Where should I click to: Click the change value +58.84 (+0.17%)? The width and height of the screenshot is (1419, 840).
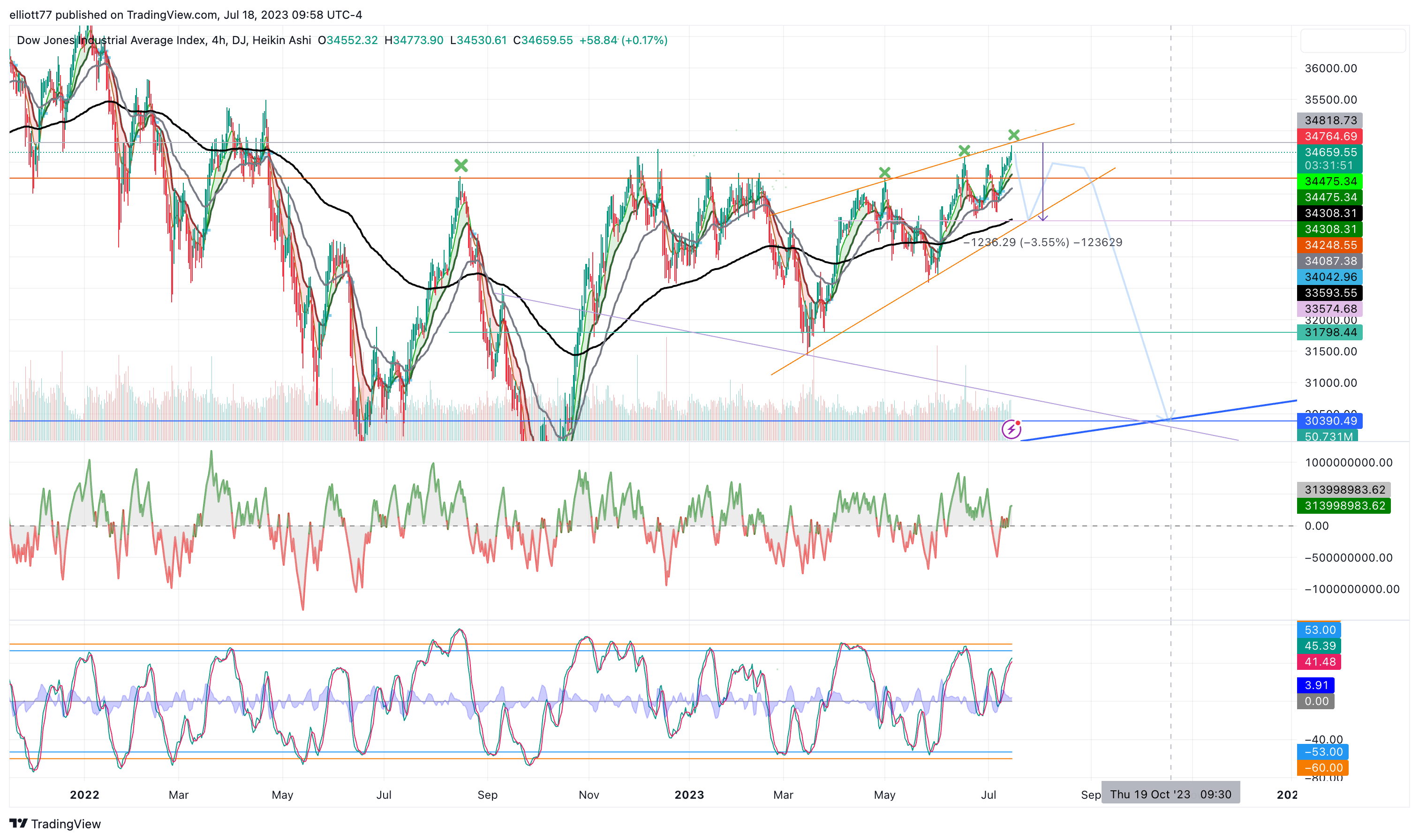tap(623, 40)
